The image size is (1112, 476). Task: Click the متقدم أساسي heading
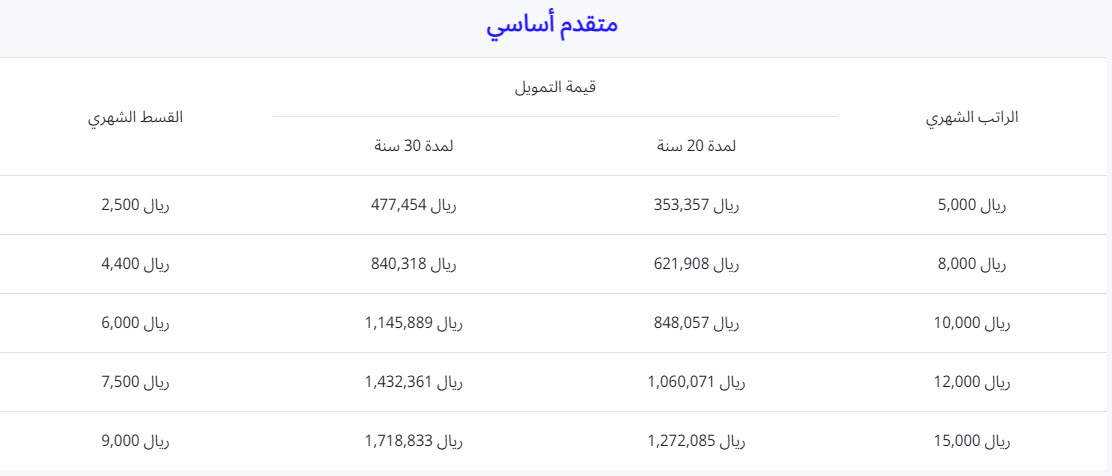pos(552,25)
